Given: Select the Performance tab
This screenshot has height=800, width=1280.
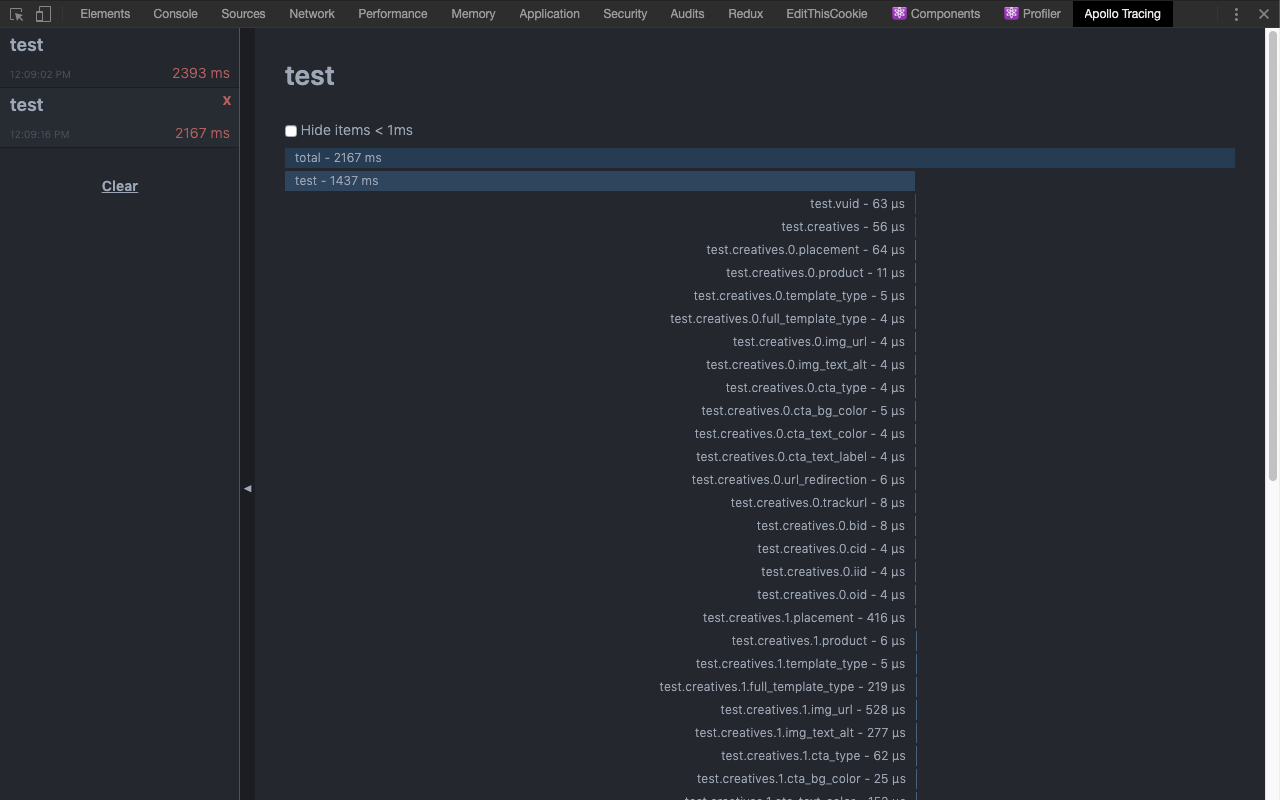Looking at the screenshot, I should [x=393, y=14].
